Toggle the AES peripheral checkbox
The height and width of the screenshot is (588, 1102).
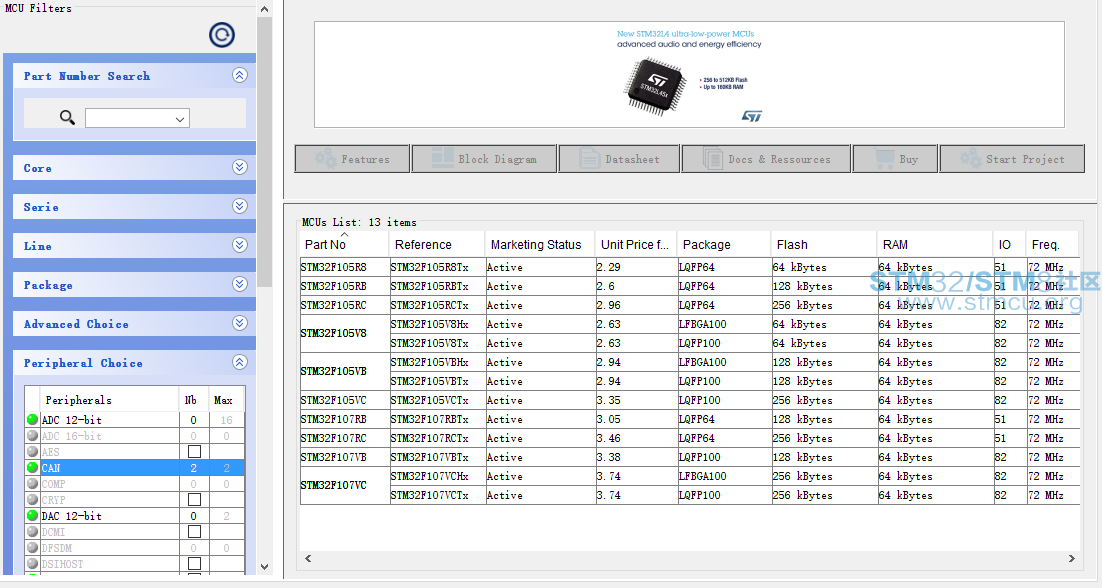pyautogui.click(x=195, y=452)
